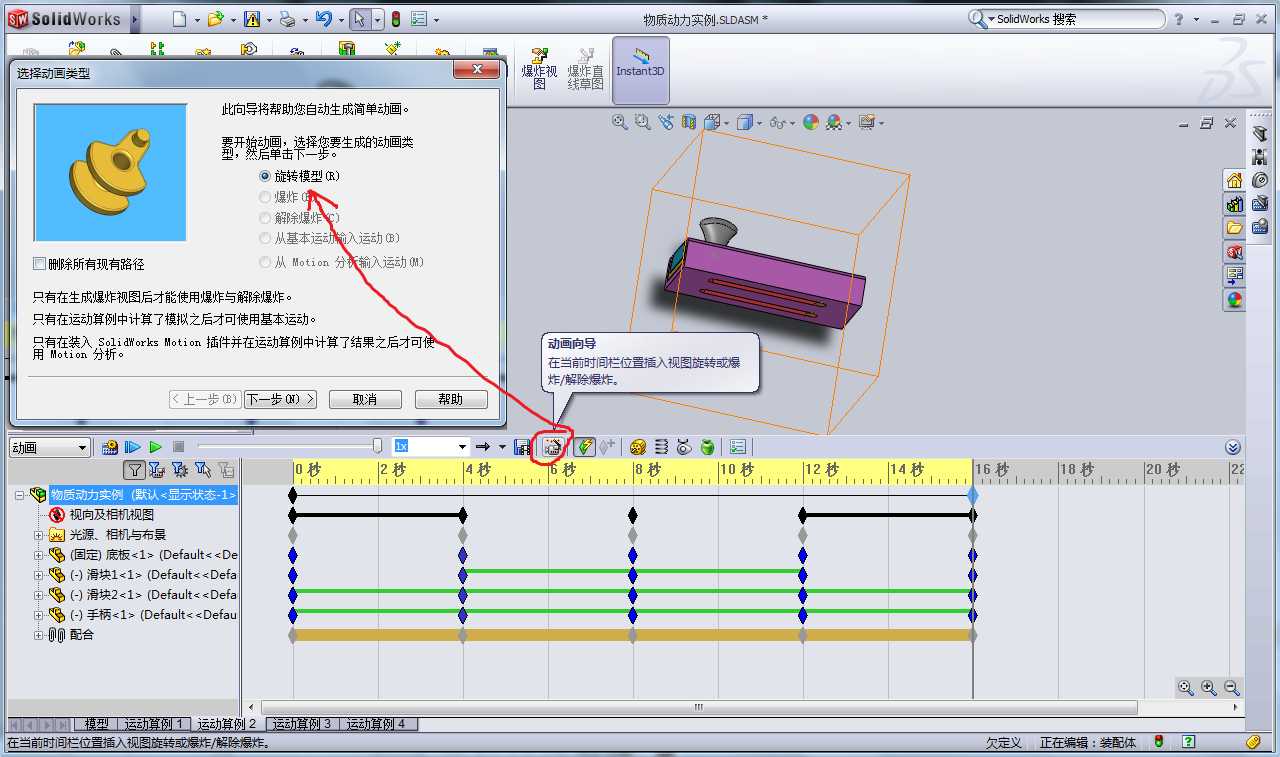1280x757 pixels.
Task: Expand the 手柄<1> component node
Action: pyautogui.click(x=40, y=615)
